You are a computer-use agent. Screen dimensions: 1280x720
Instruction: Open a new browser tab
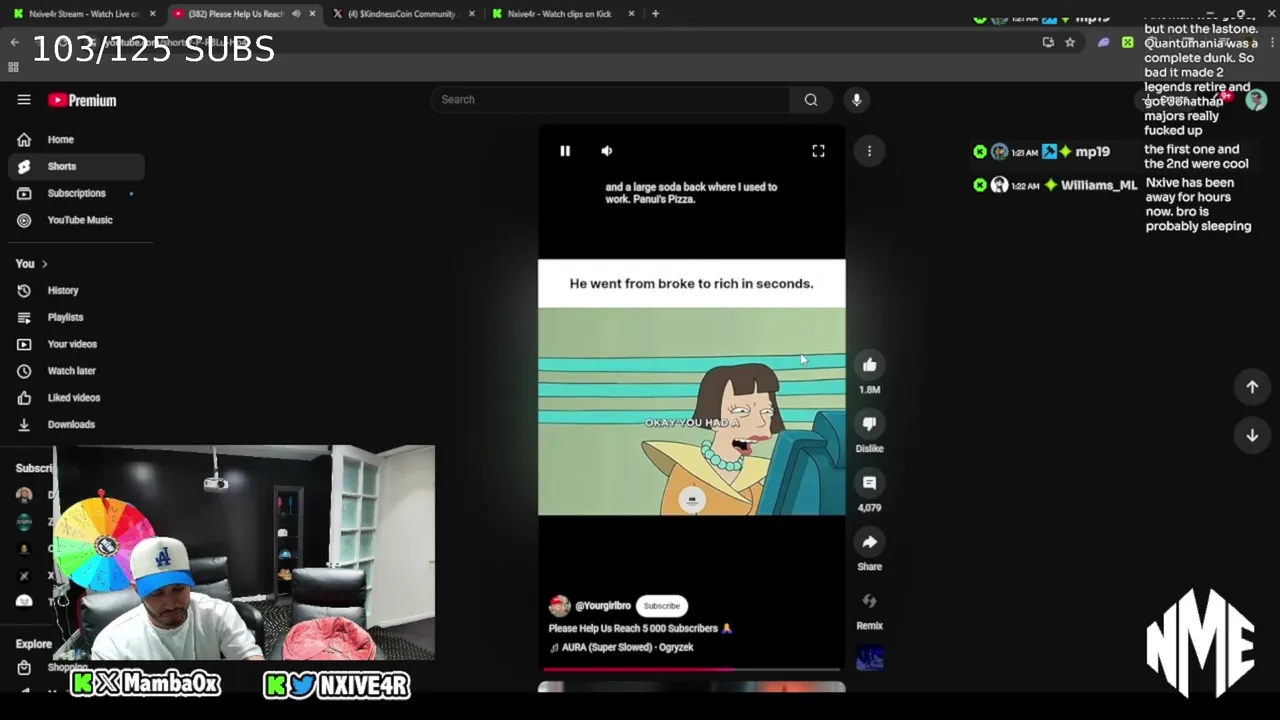(x=655, y=14)
